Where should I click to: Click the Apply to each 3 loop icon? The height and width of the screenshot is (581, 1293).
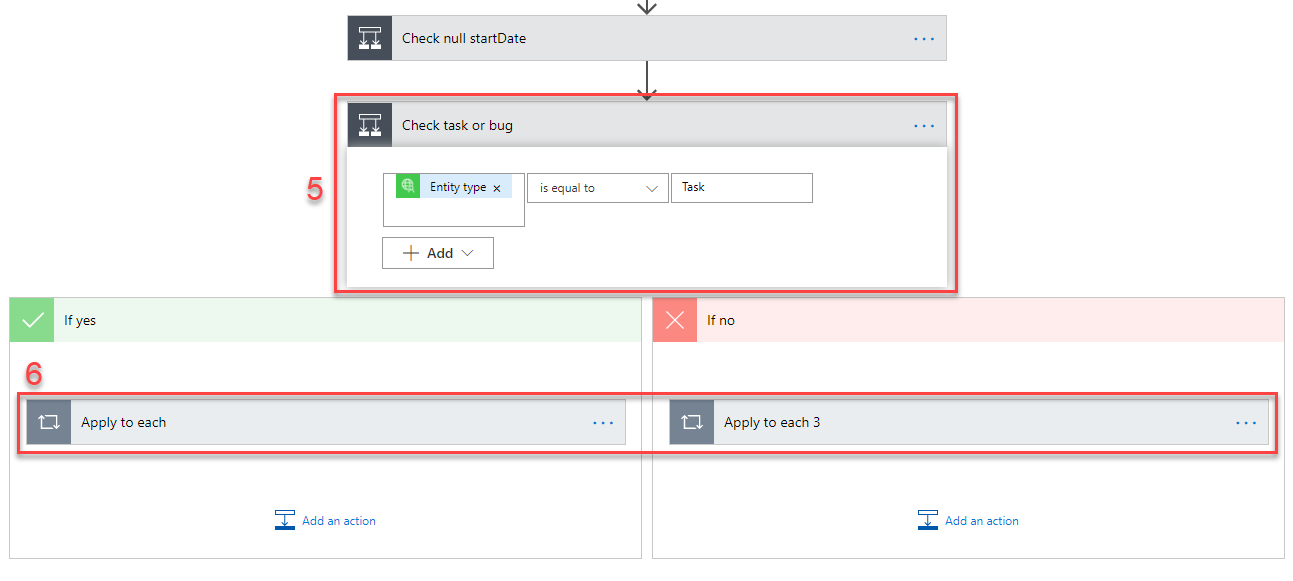point(692,422)
